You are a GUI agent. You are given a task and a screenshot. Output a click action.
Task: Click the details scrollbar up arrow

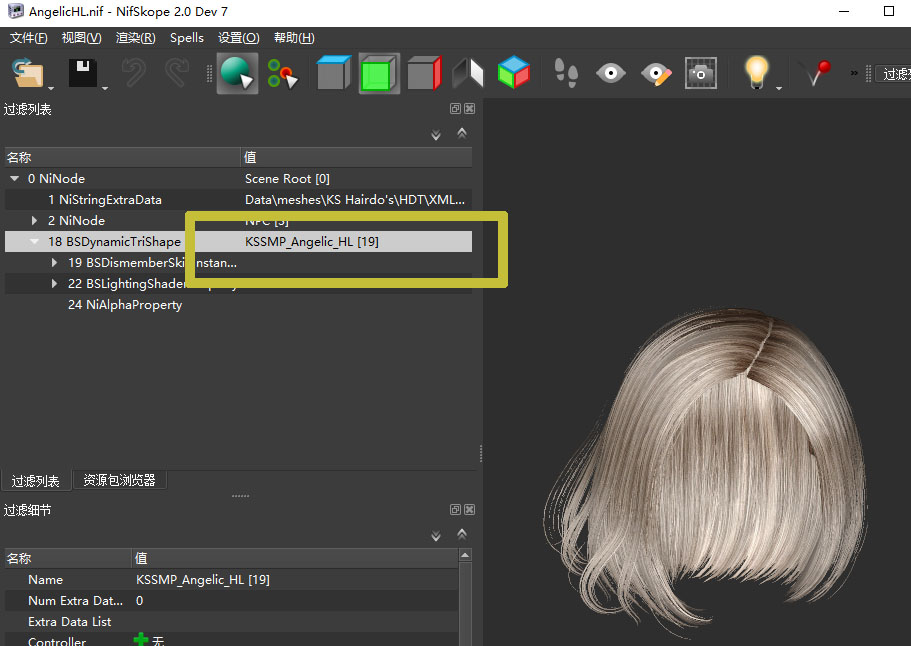point(464,555)
